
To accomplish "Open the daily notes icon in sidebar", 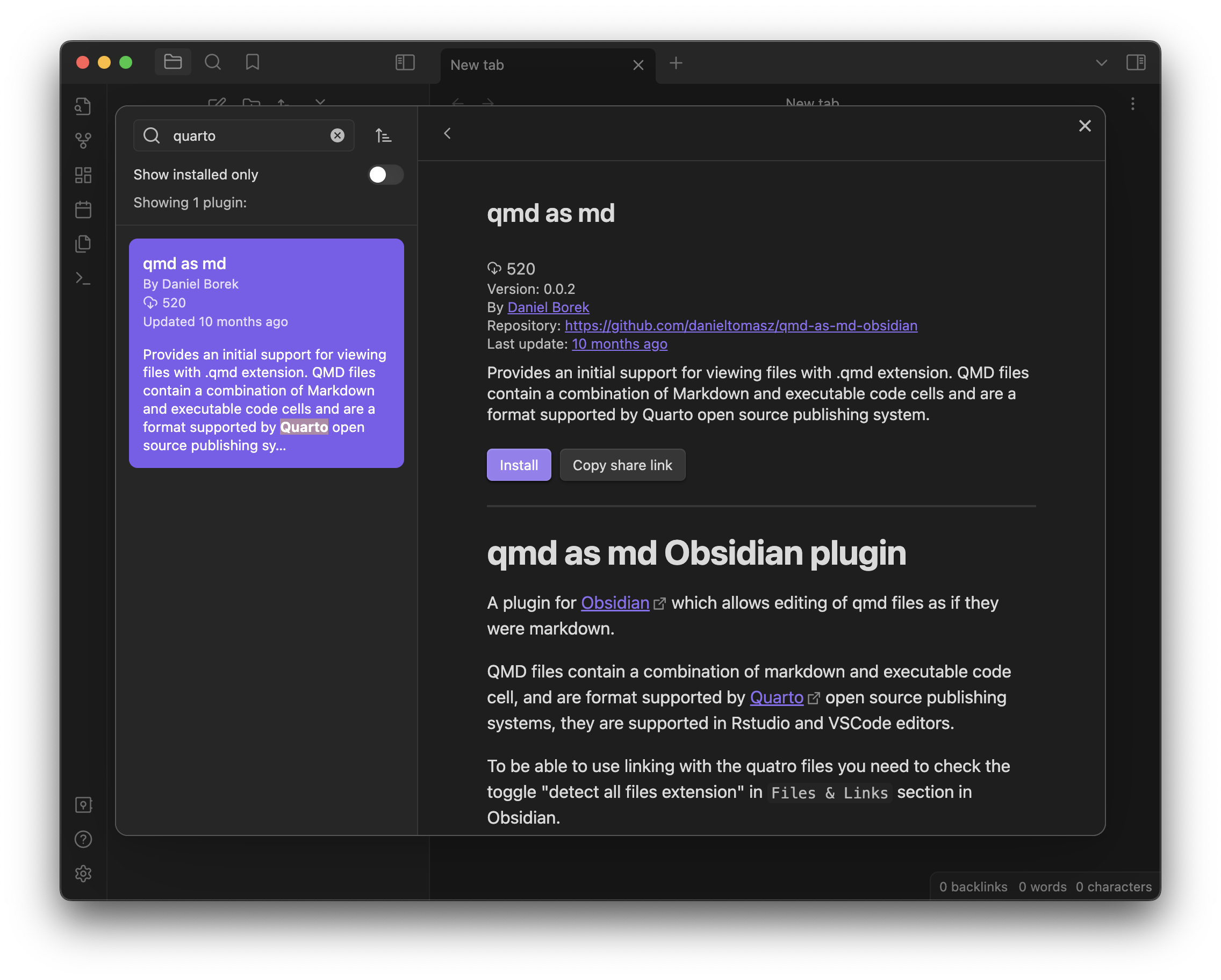I will [x=84, y=209].
